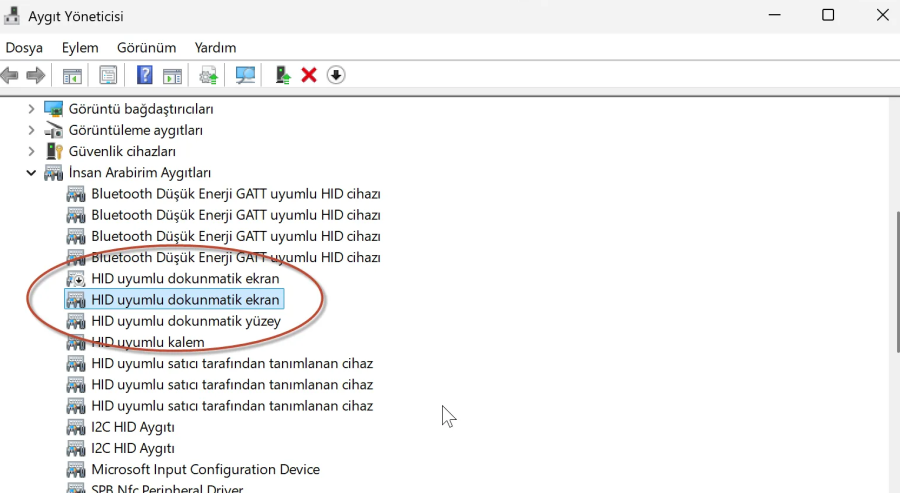The image size is (900, 493).
Task: Click Show/Hide Console Tree toolbar icon
Action: [72, 75]
